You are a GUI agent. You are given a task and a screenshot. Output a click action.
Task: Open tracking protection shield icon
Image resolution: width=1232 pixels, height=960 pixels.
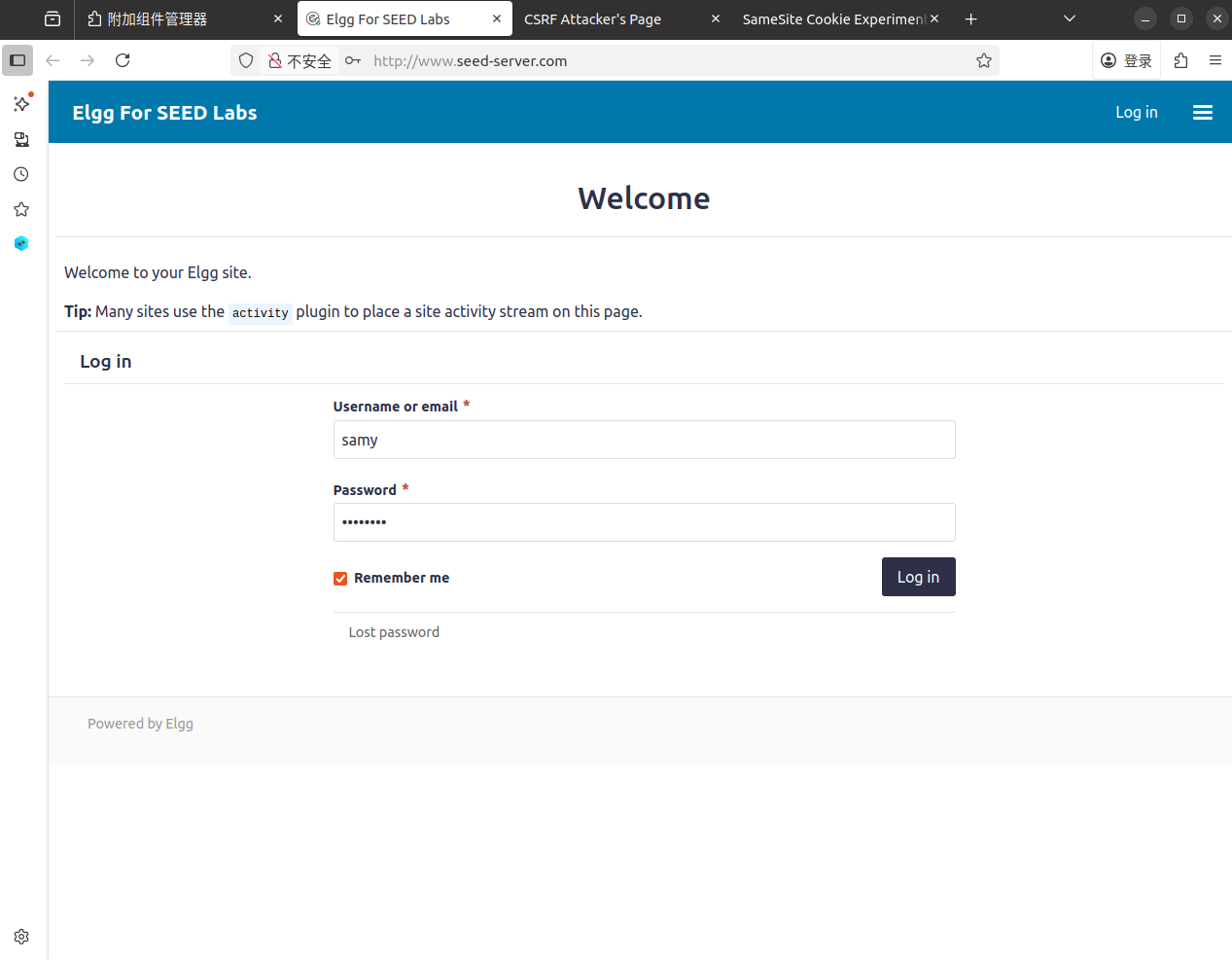click(246, 60)
